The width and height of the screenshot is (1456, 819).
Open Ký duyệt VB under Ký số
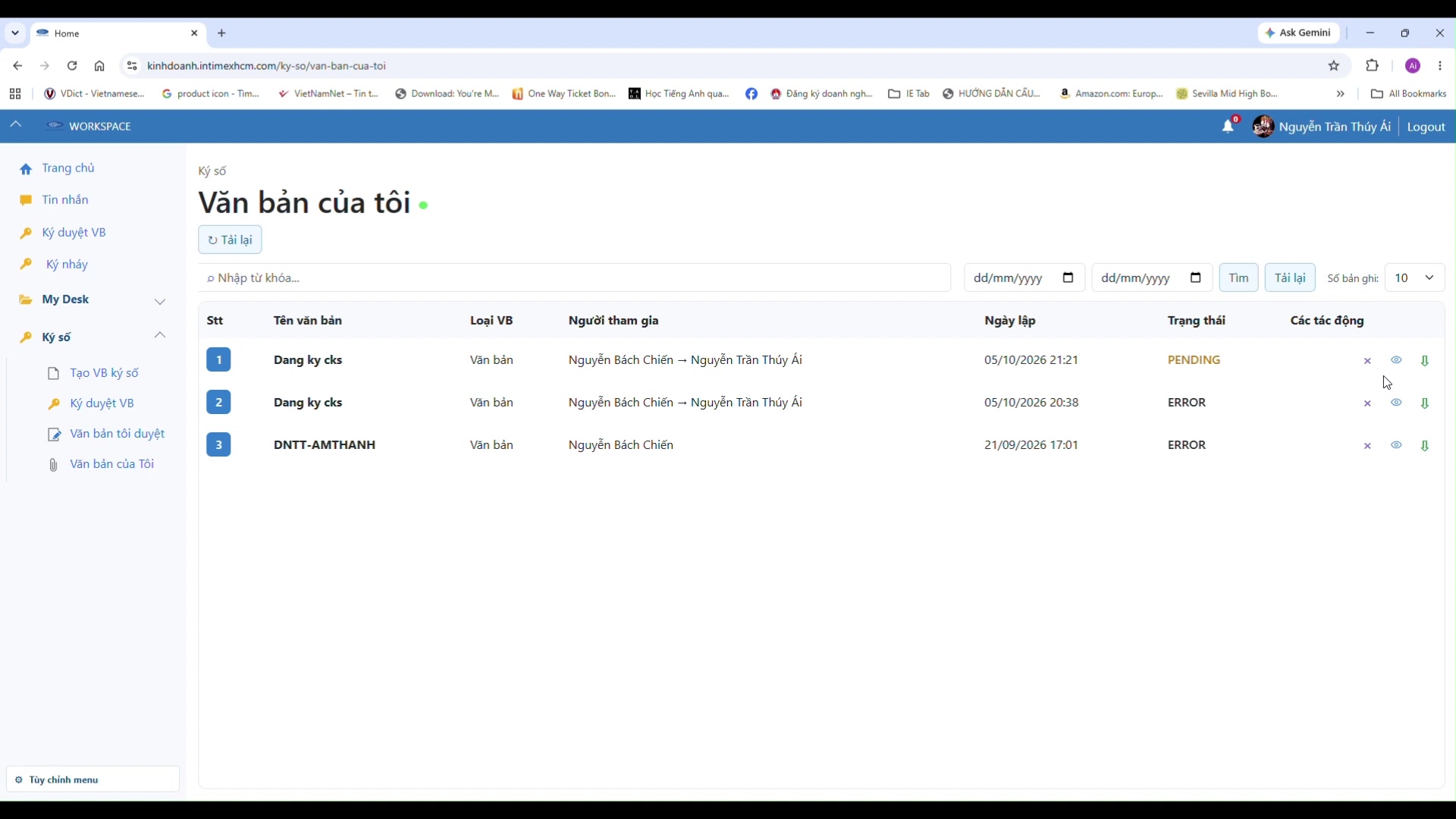point(102,403)
